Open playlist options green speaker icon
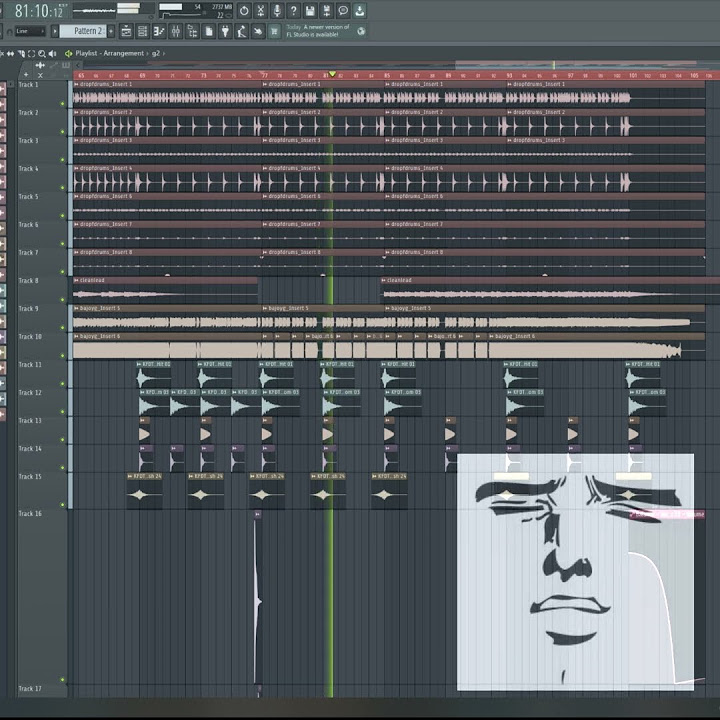Viewport: 720px width, 720px height. [x=69, y=53]
